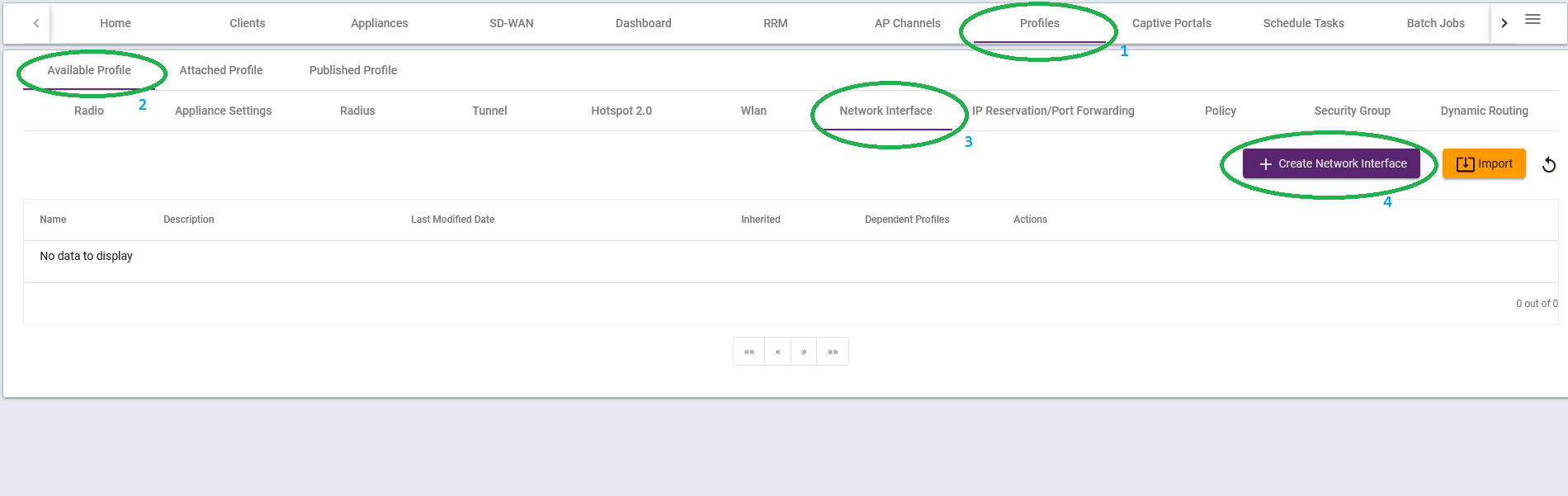Click the '0 out of 0' record count

point(1537,304)
